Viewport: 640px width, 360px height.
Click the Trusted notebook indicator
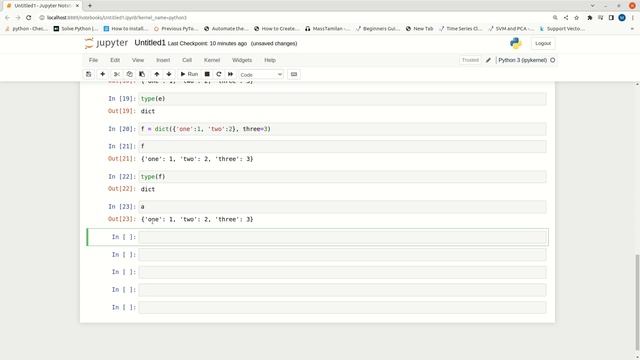470,60
